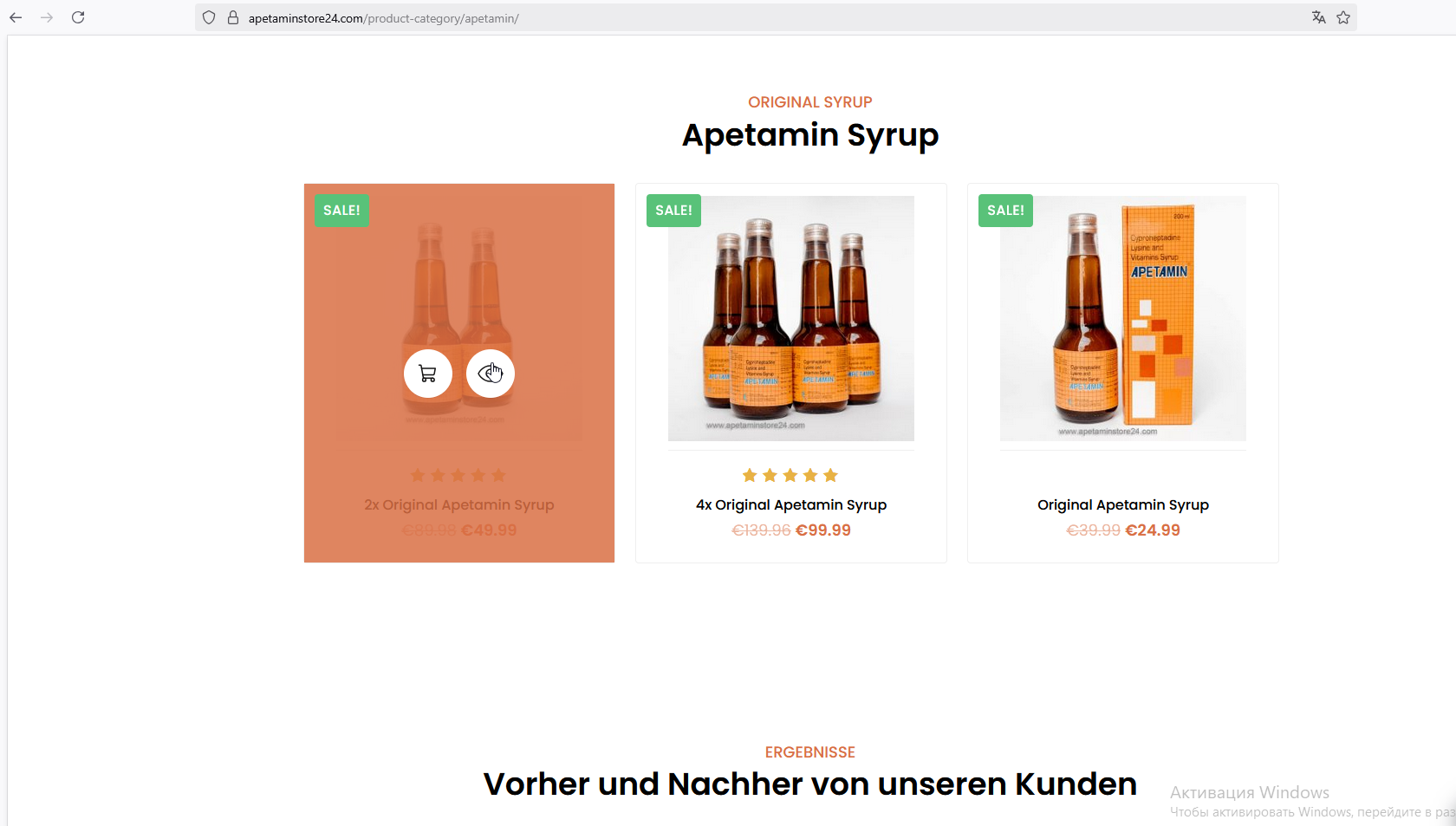Open the single Original Apetamin Syrup image

click(x=1123, y=318)
